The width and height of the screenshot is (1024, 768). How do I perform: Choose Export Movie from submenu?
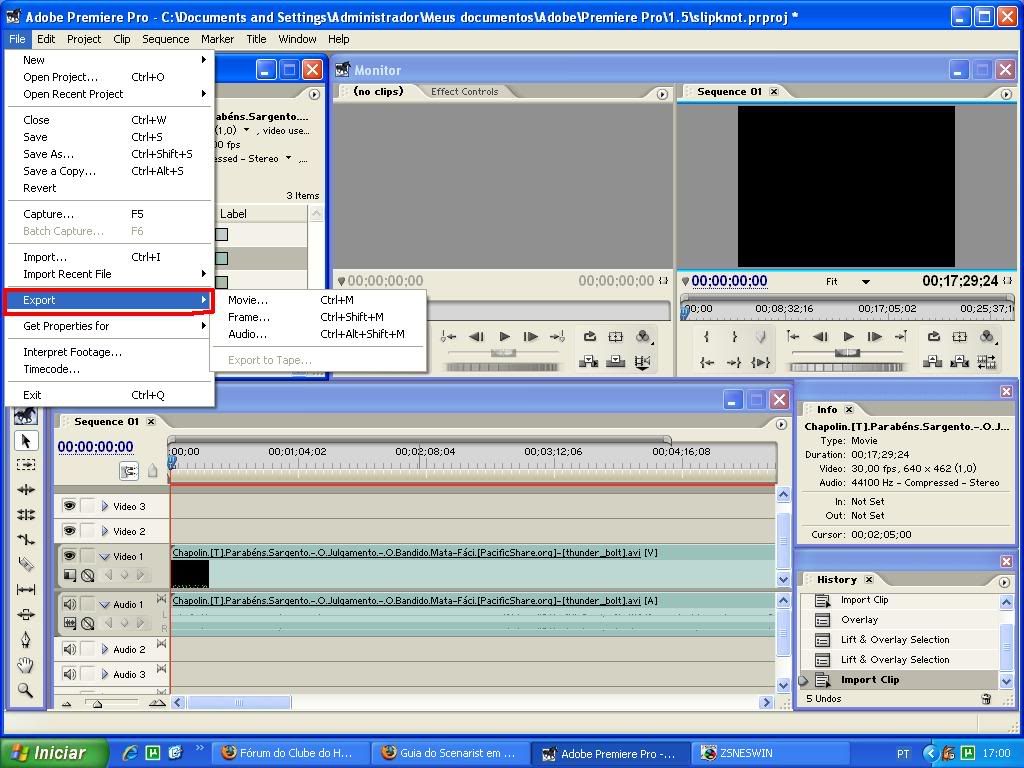click(318, 300)
